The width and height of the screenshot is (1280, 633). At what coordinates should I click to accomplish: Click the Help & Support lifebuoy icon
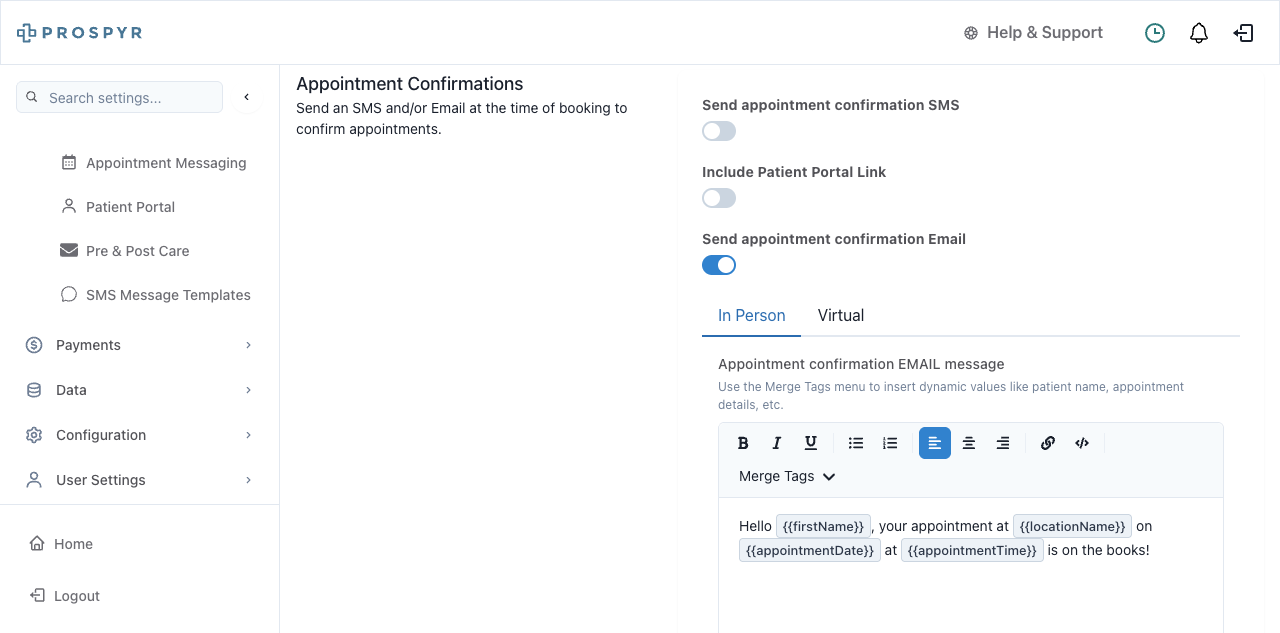pyautogui.click(x=970, y=33)
